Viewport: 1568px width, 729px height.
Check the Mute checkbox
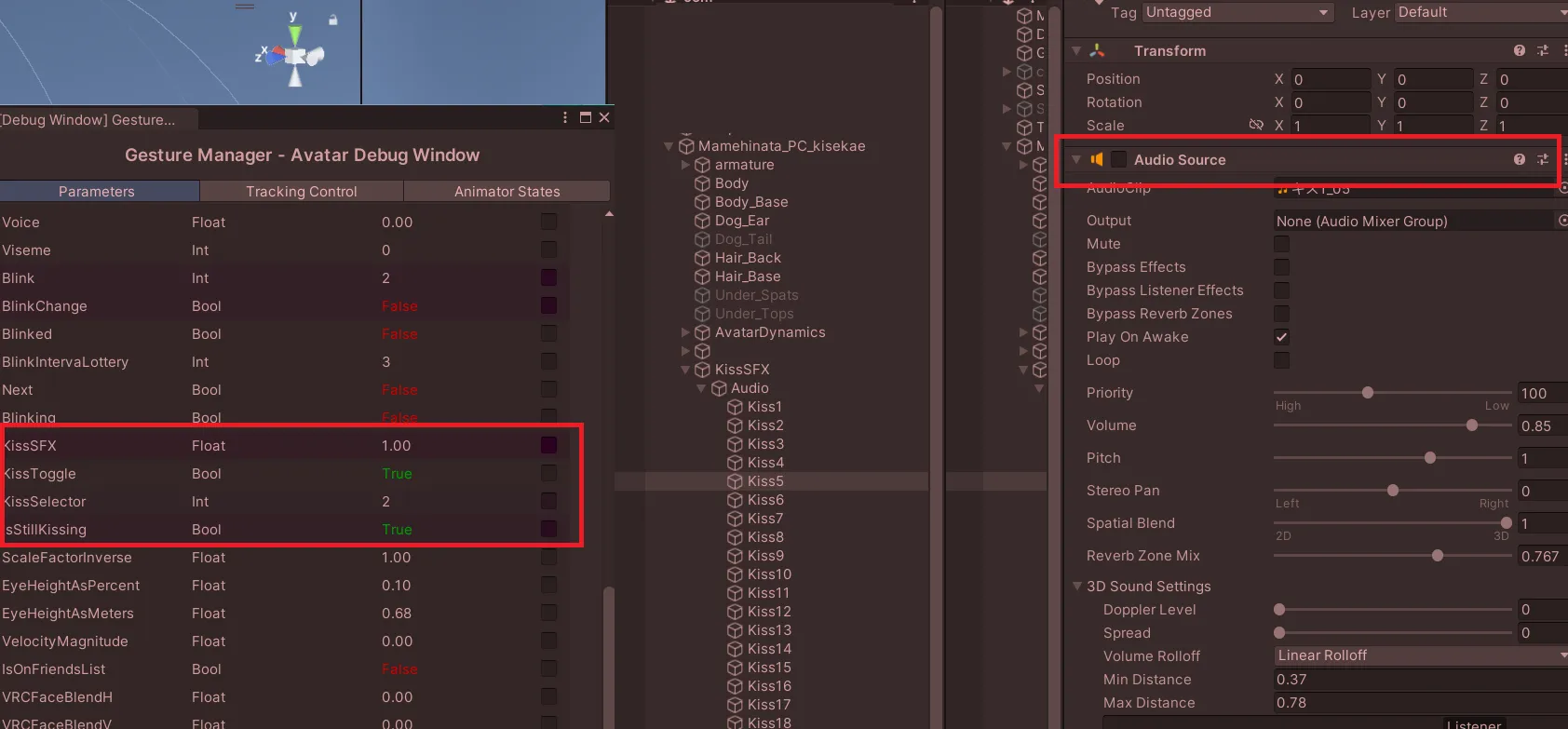coord(1282,244)
